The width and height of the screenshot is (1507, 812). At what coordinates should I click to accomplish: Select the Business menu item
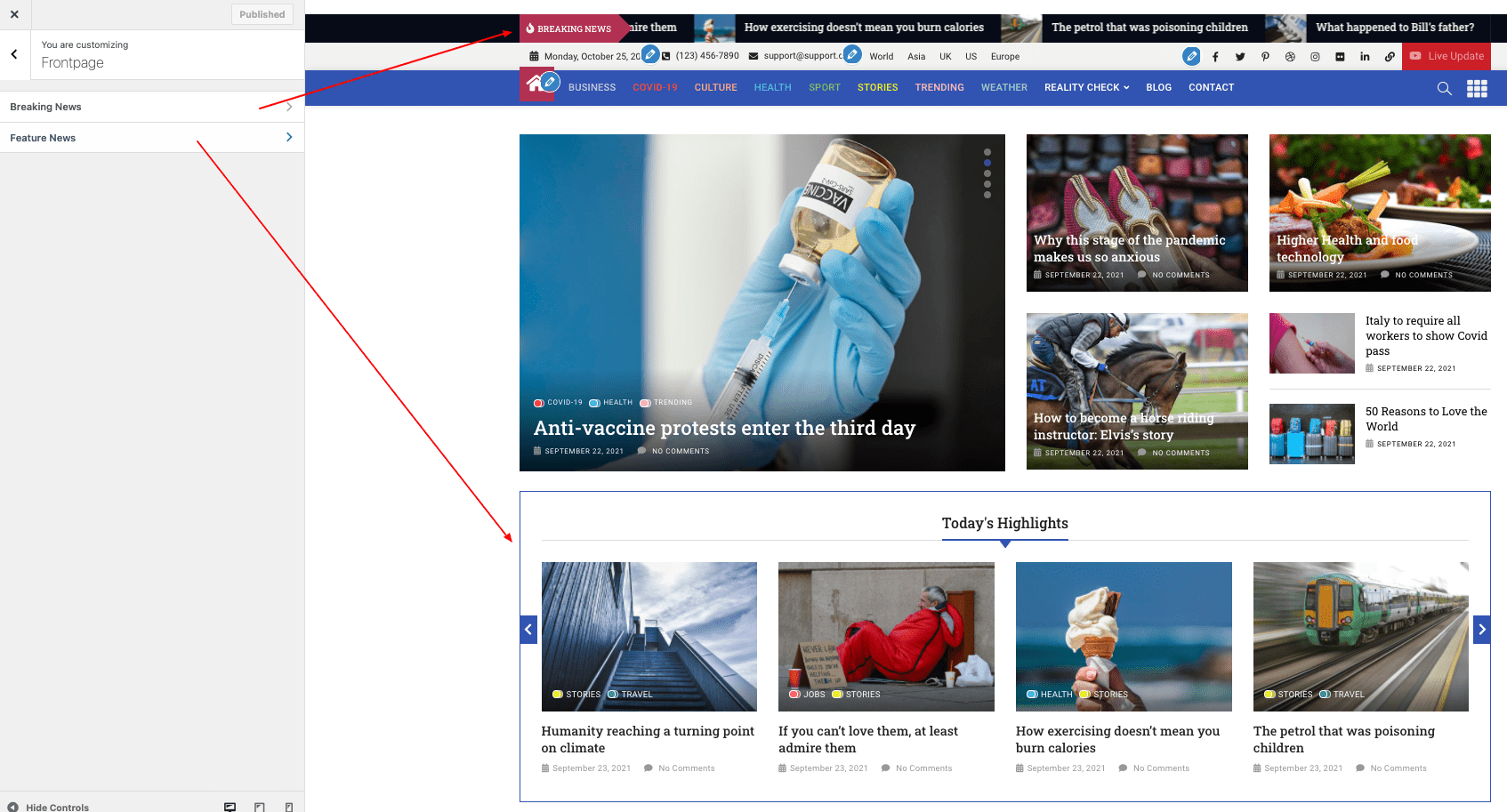[592, 87]
